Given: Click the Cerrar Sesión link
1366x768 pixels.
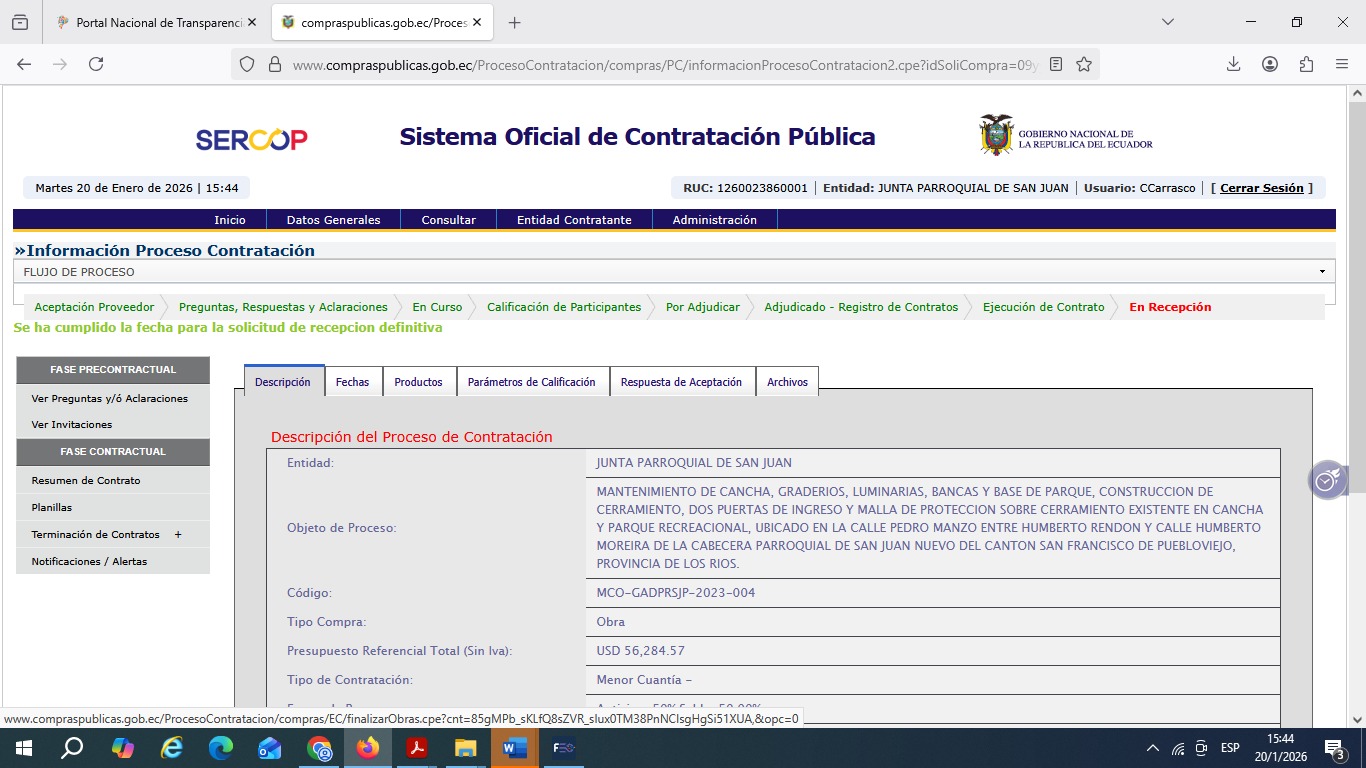Looking at the screenshot, I should [1261, 188].
